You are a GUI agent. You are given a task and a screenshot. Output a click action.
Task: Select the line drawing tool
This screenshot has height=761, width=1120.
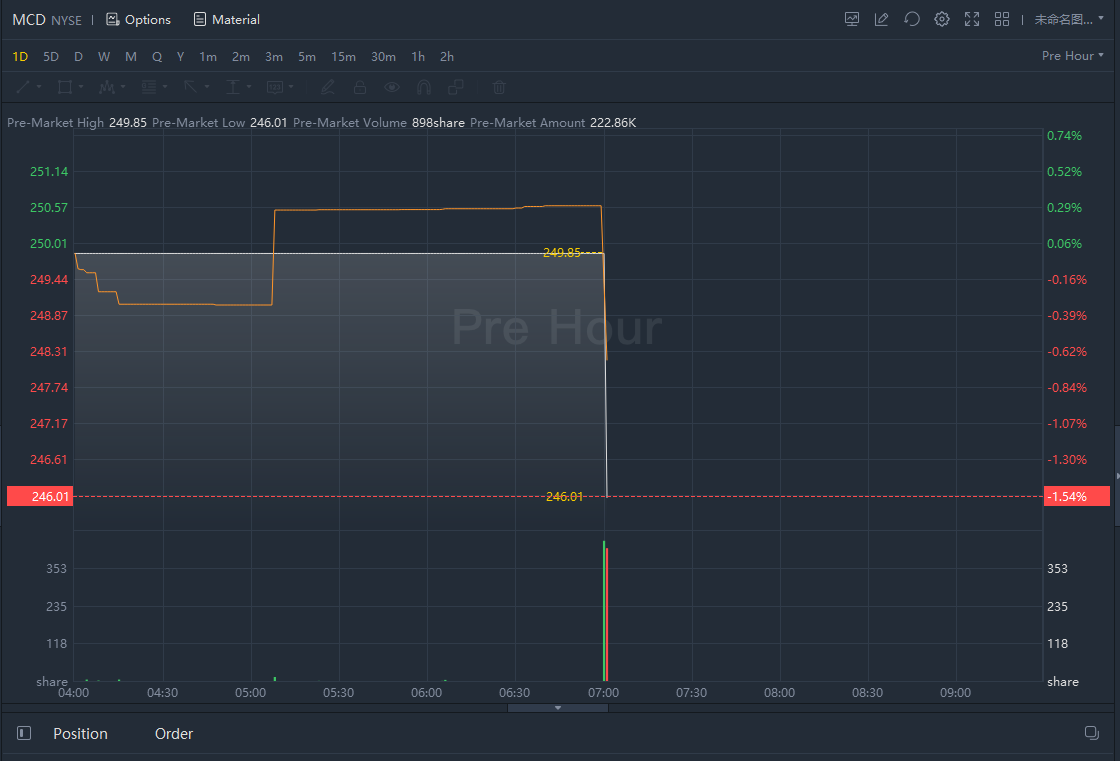pos(23,87)
